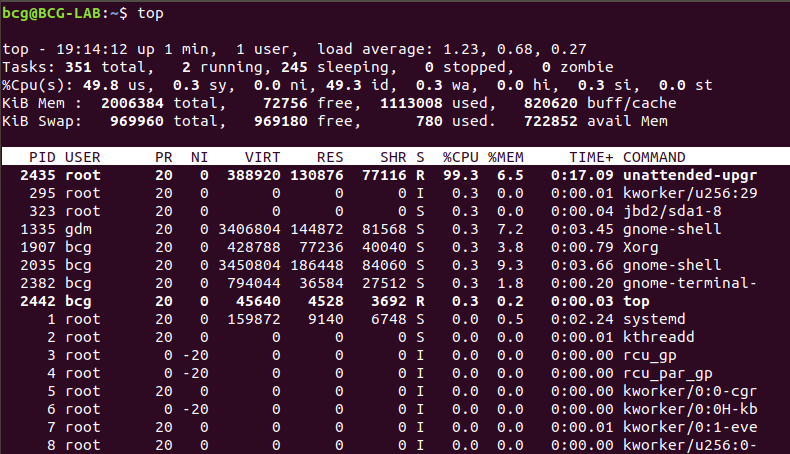Select KiB Swap total 969960
Screen dimensions: 790x454
[137, 121]
